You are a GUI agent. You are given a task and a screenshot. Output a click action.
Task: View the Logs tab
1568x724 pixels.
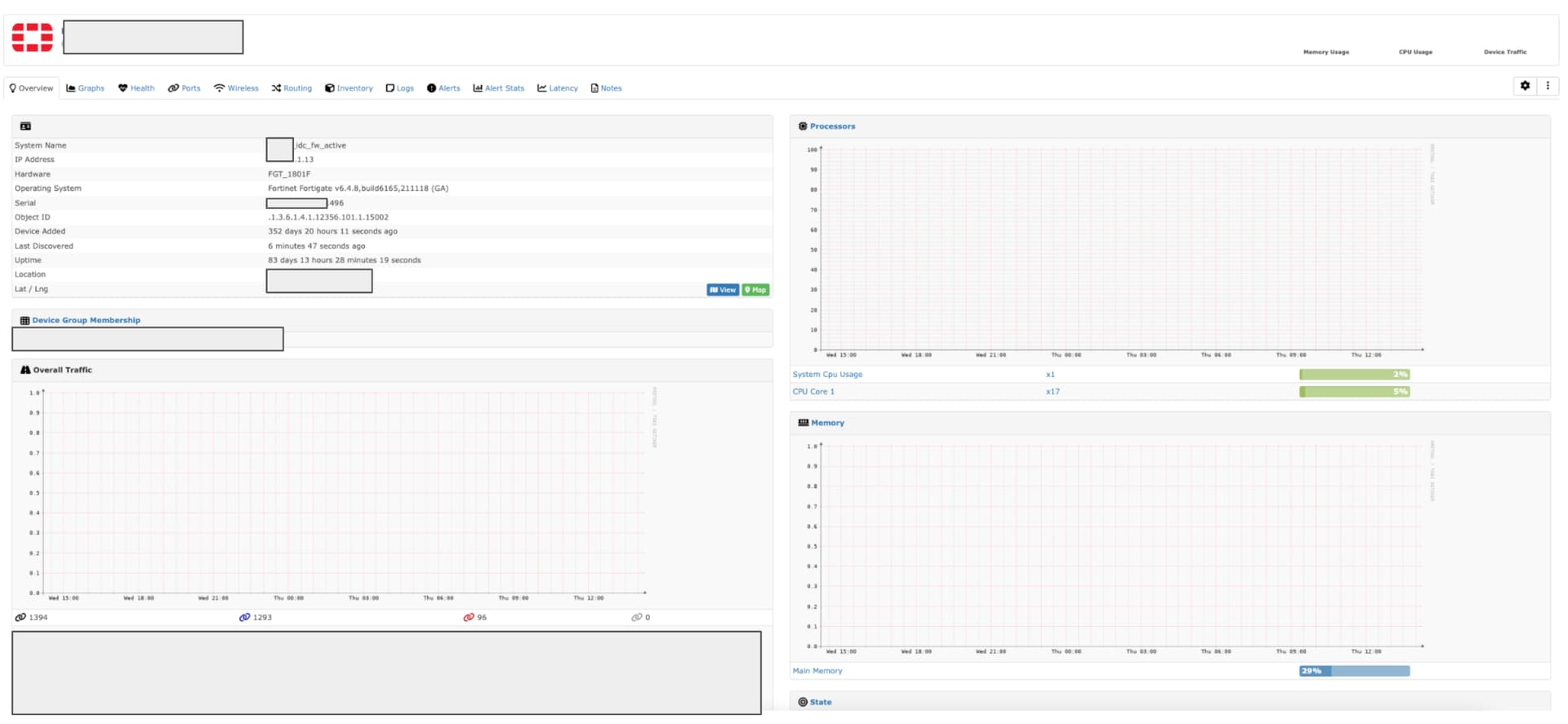400,88
